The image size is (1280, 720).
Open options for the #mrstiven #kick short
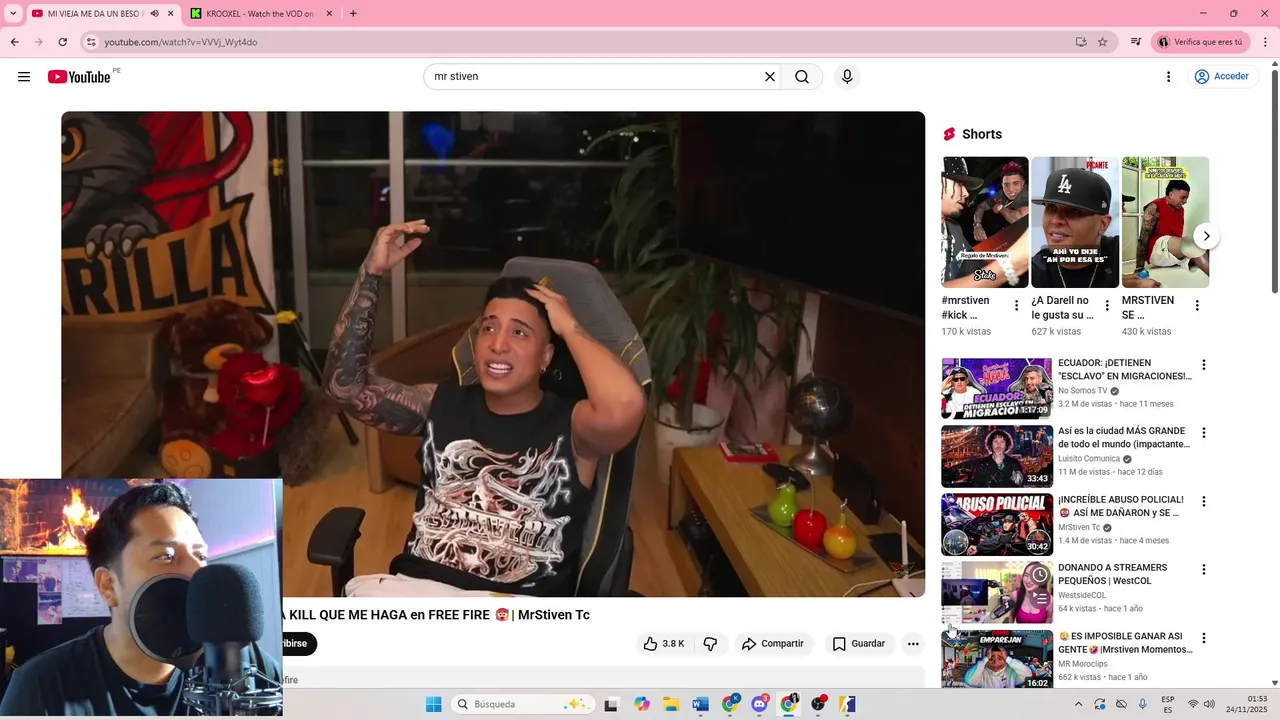click(x=1017, y=306)
